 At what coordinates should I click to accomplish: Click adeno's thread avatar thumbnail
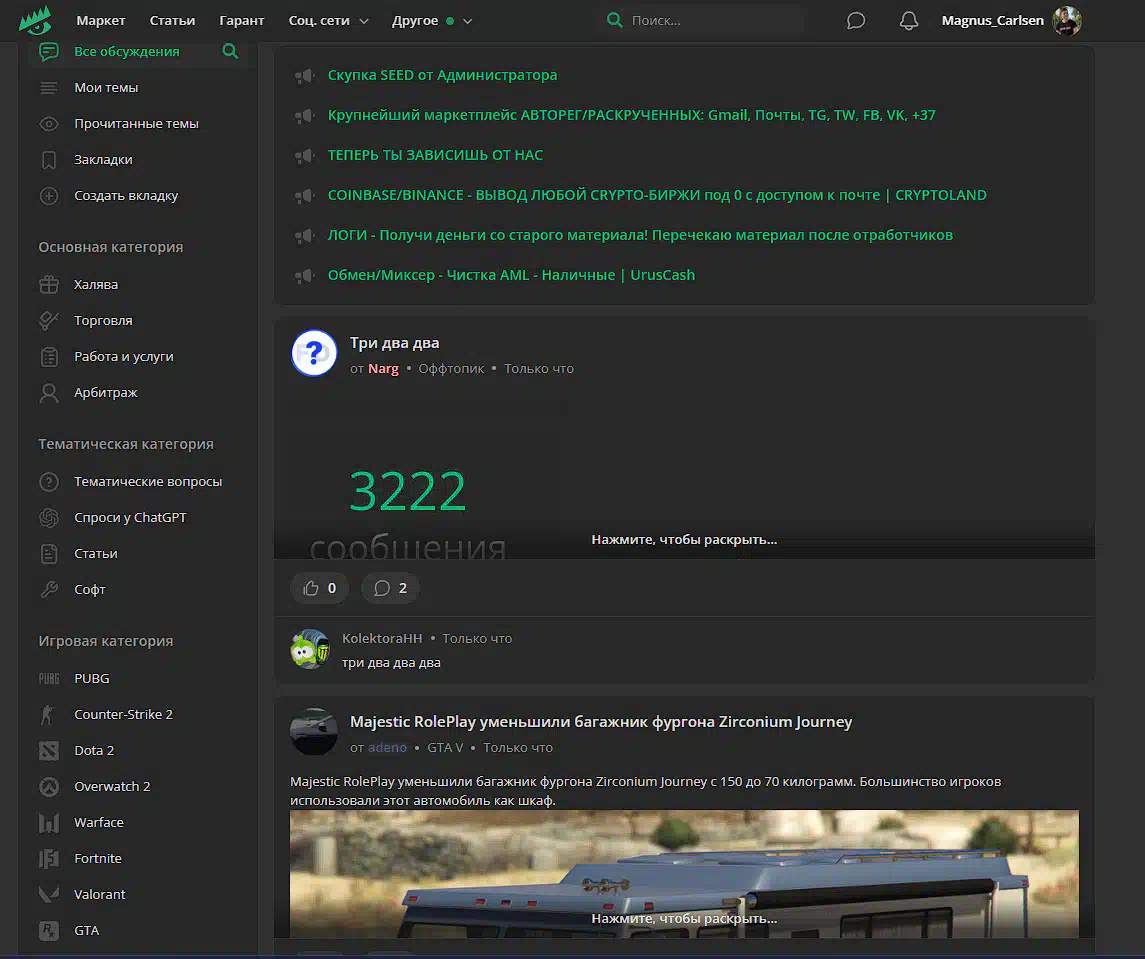(314, 731)
